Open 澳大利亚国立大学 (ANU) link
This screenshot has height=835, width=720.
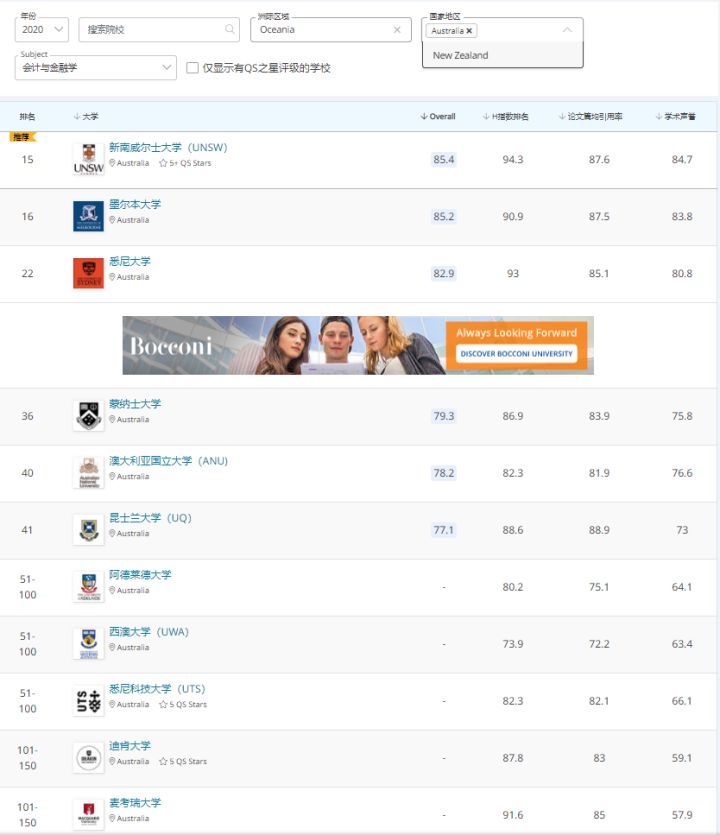pyautogui.click(x=168, y=461)
